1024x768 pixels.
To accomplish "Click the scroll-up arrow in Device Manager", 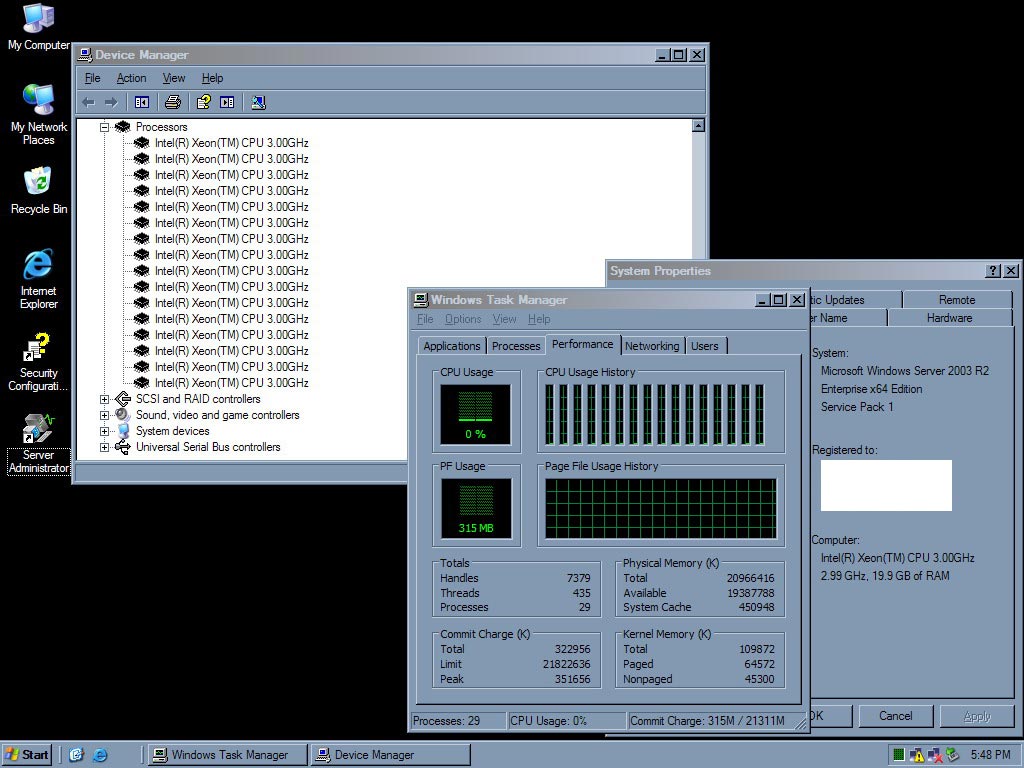I will tap(698, 126).
